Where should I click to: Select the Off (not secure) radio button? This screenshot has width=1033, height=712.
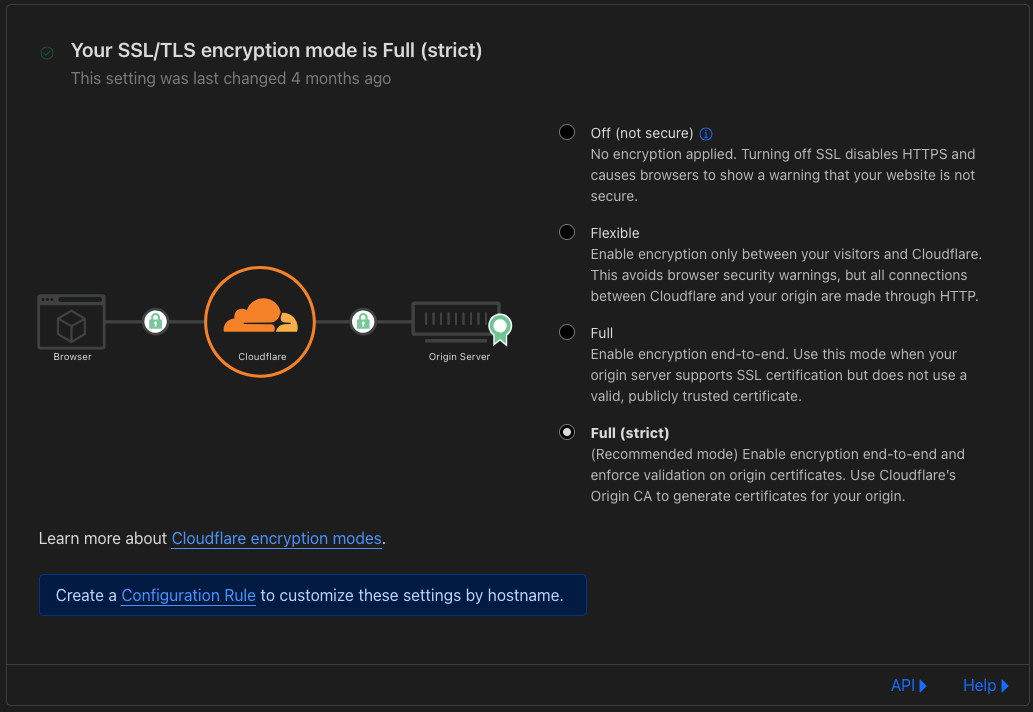tap(567, 131)
